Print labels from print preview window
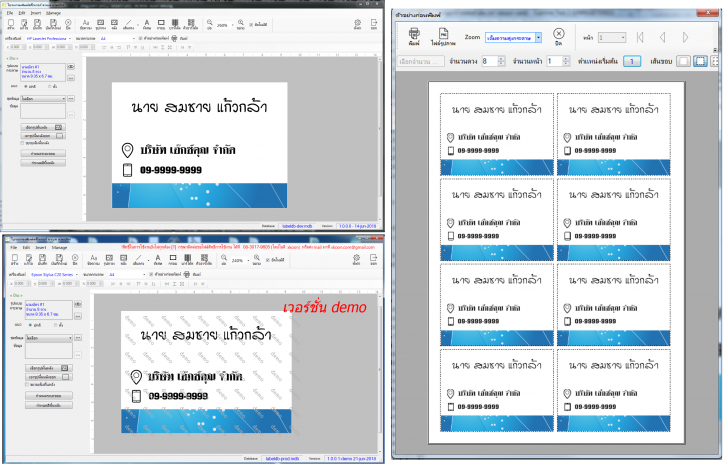The image size is (728, 468). click(x=414, y=36)
